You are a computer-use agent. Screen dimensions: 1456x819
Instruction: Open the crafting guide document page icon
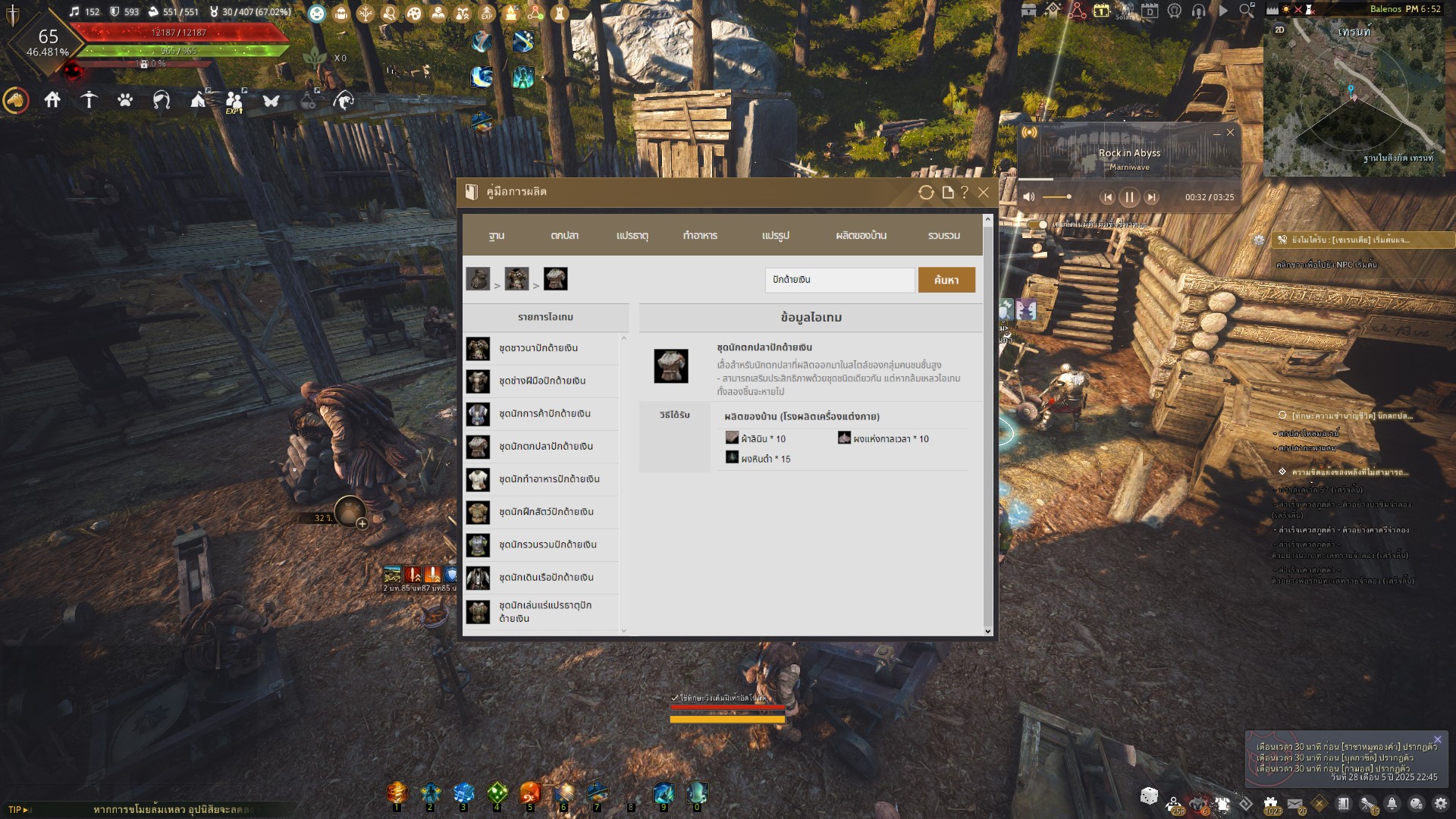point(947,193)
